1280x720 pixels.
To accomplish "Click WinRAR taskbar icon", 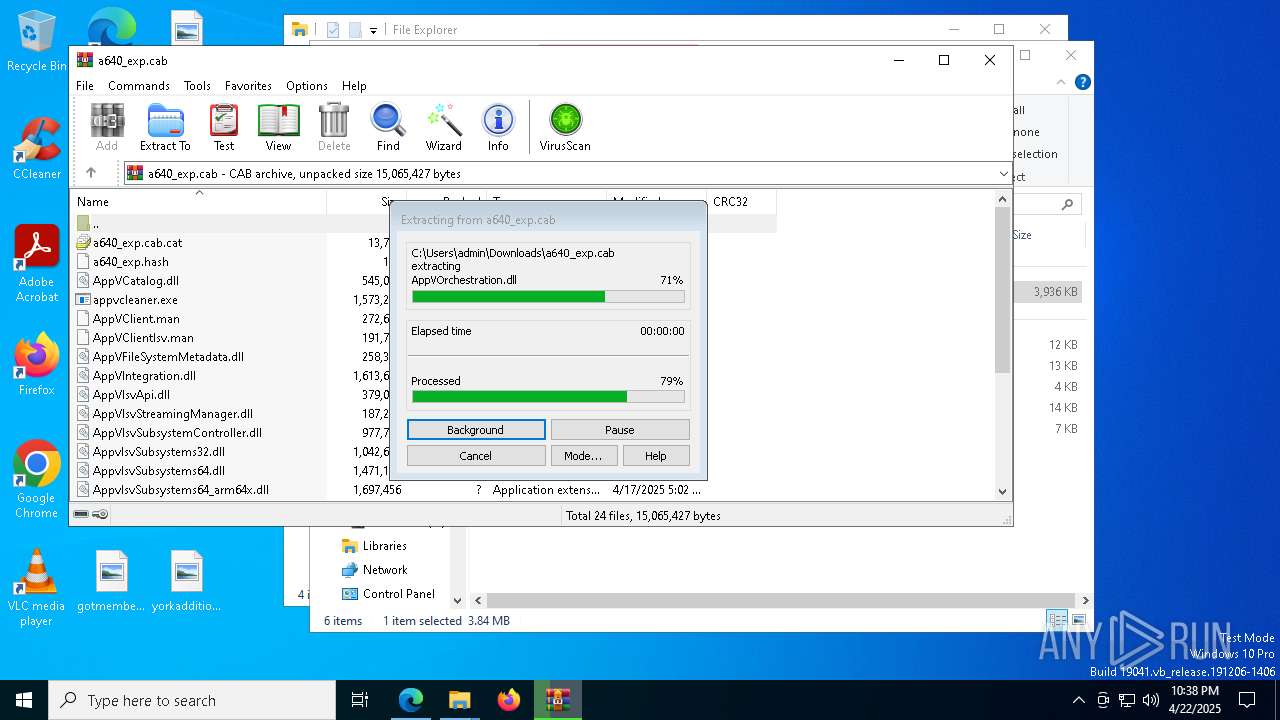I will pyautogui.click(x=557, y=700).
